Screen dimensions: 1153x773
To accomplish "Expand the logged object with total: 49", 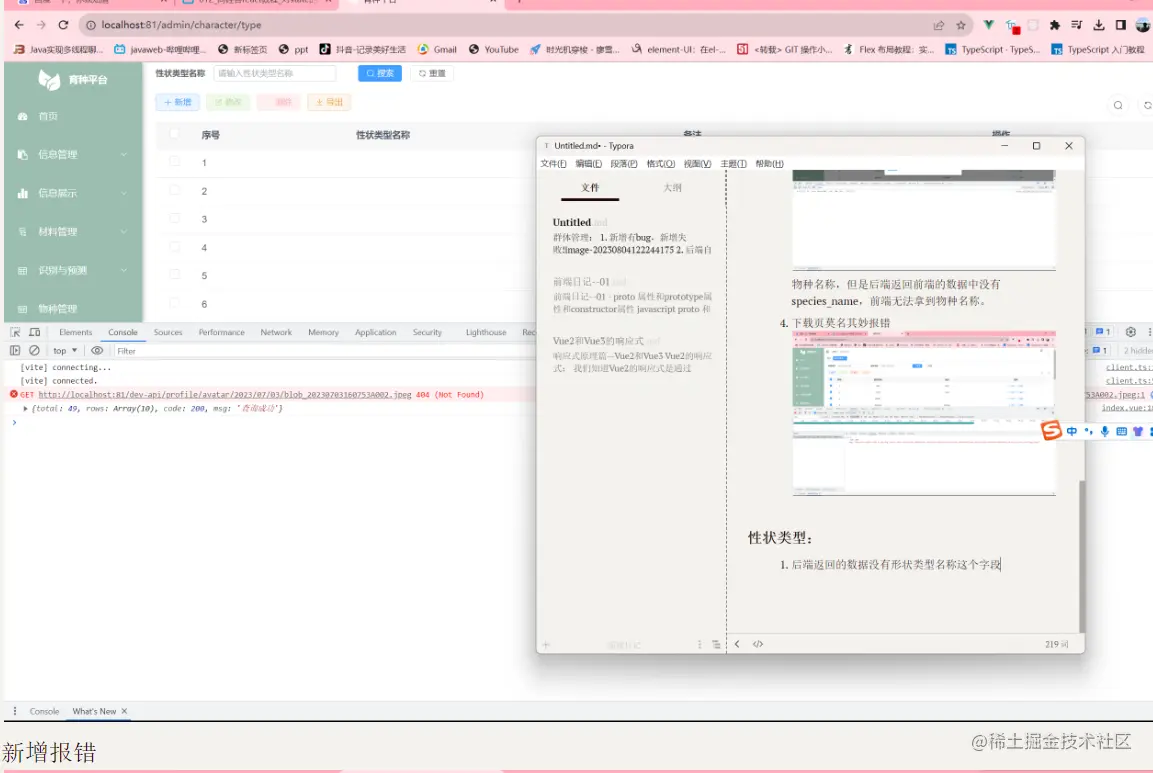I will [x=26, y=408].
